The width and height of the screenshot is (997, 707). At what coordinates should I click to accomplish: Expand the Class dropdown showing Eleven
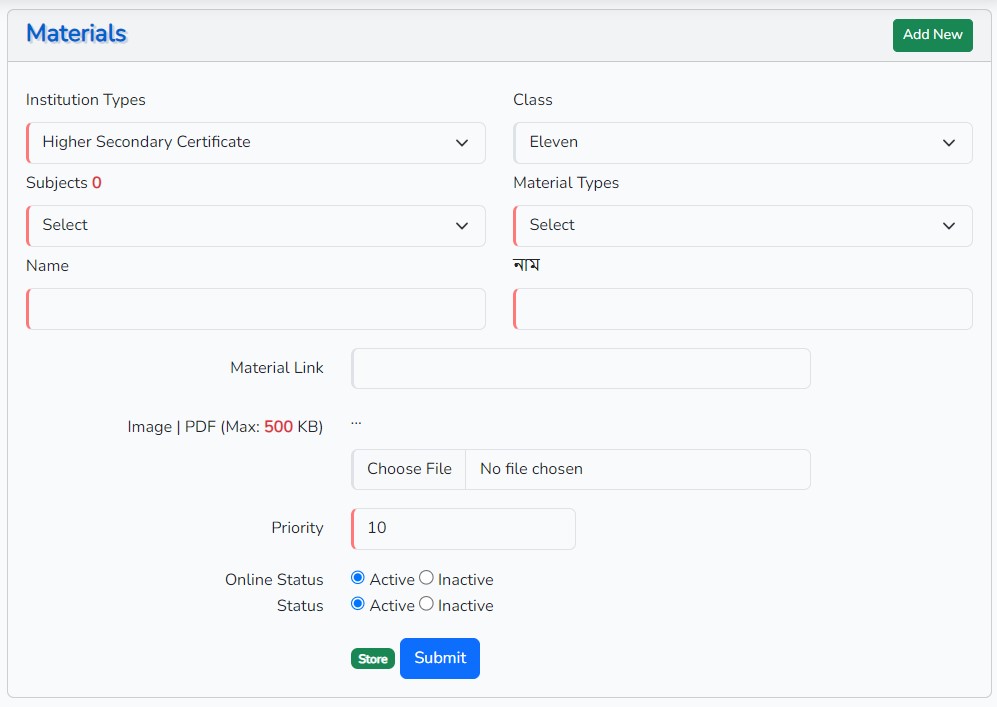tap(742, 143)
